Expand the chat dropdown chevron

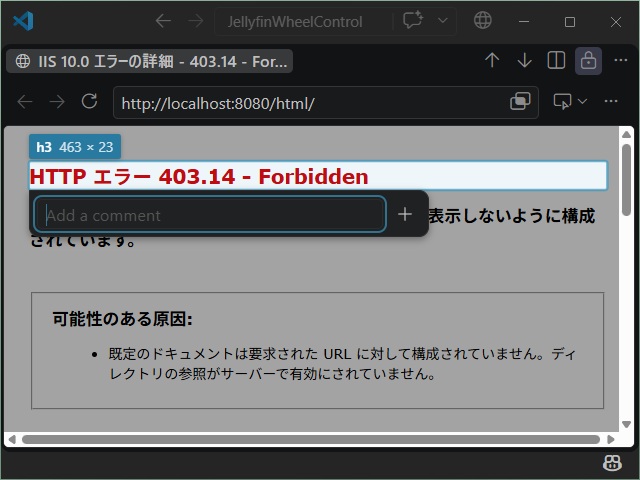(x=443, y=20)
